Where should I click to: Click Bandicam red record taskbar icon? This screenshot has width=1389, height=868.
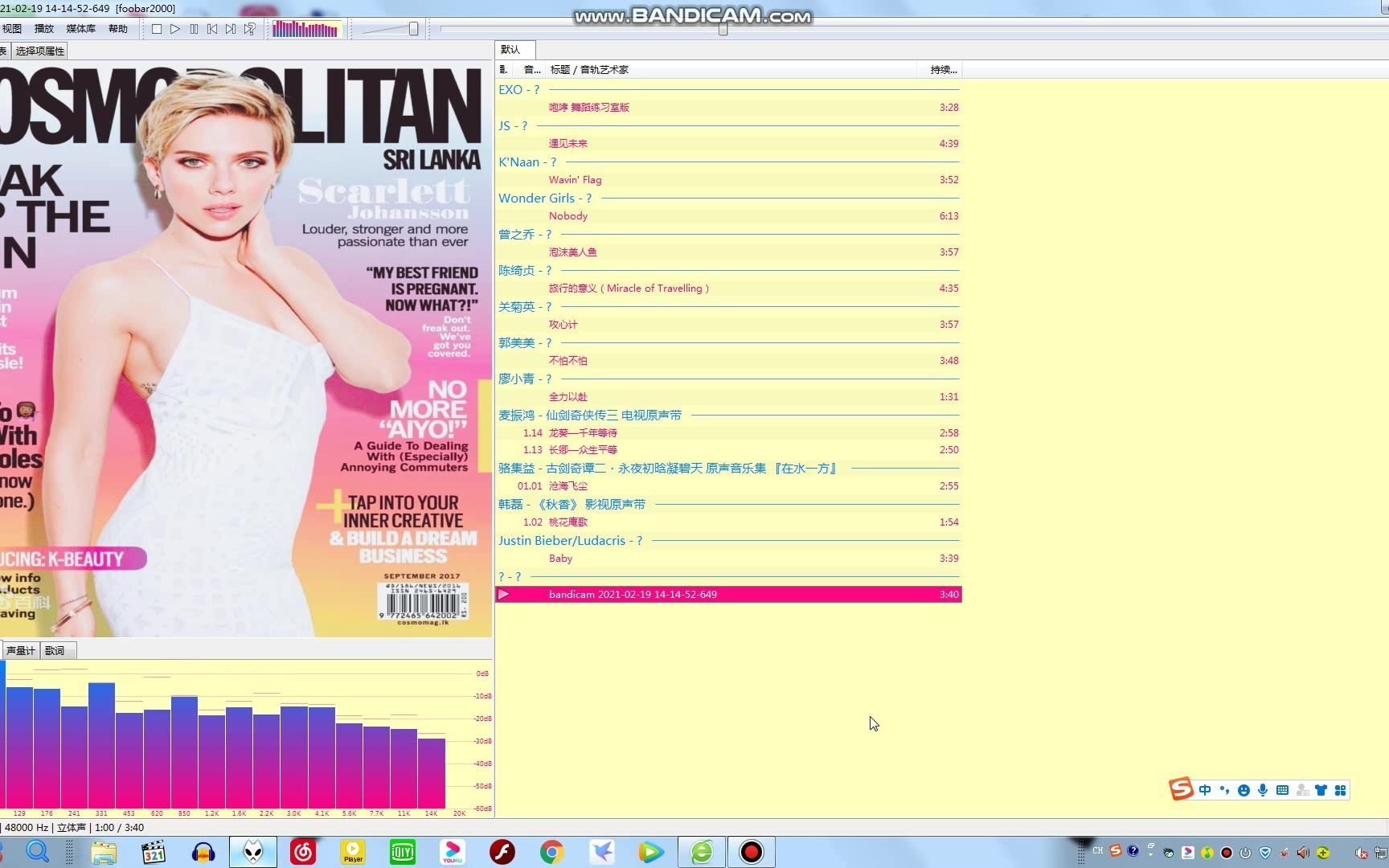pos(751,852)
